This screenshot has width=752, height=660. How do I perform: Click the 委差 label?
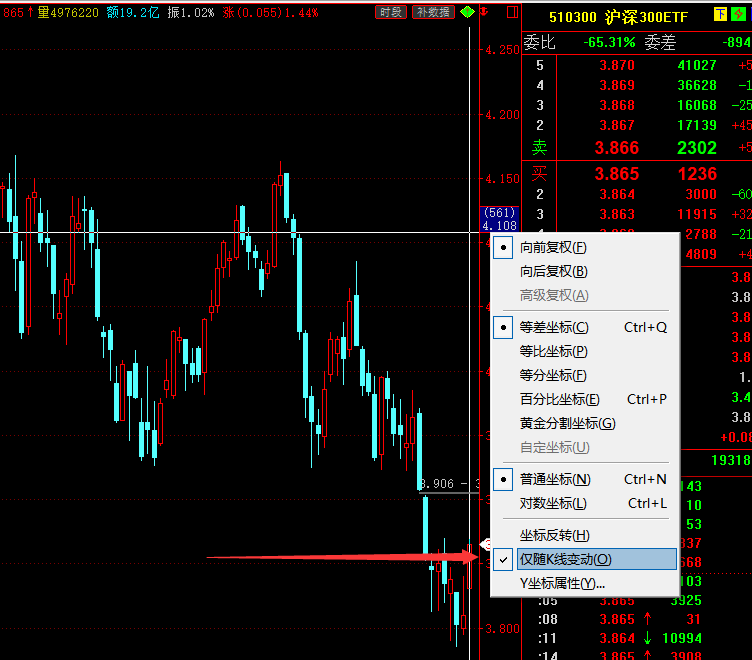660,43
